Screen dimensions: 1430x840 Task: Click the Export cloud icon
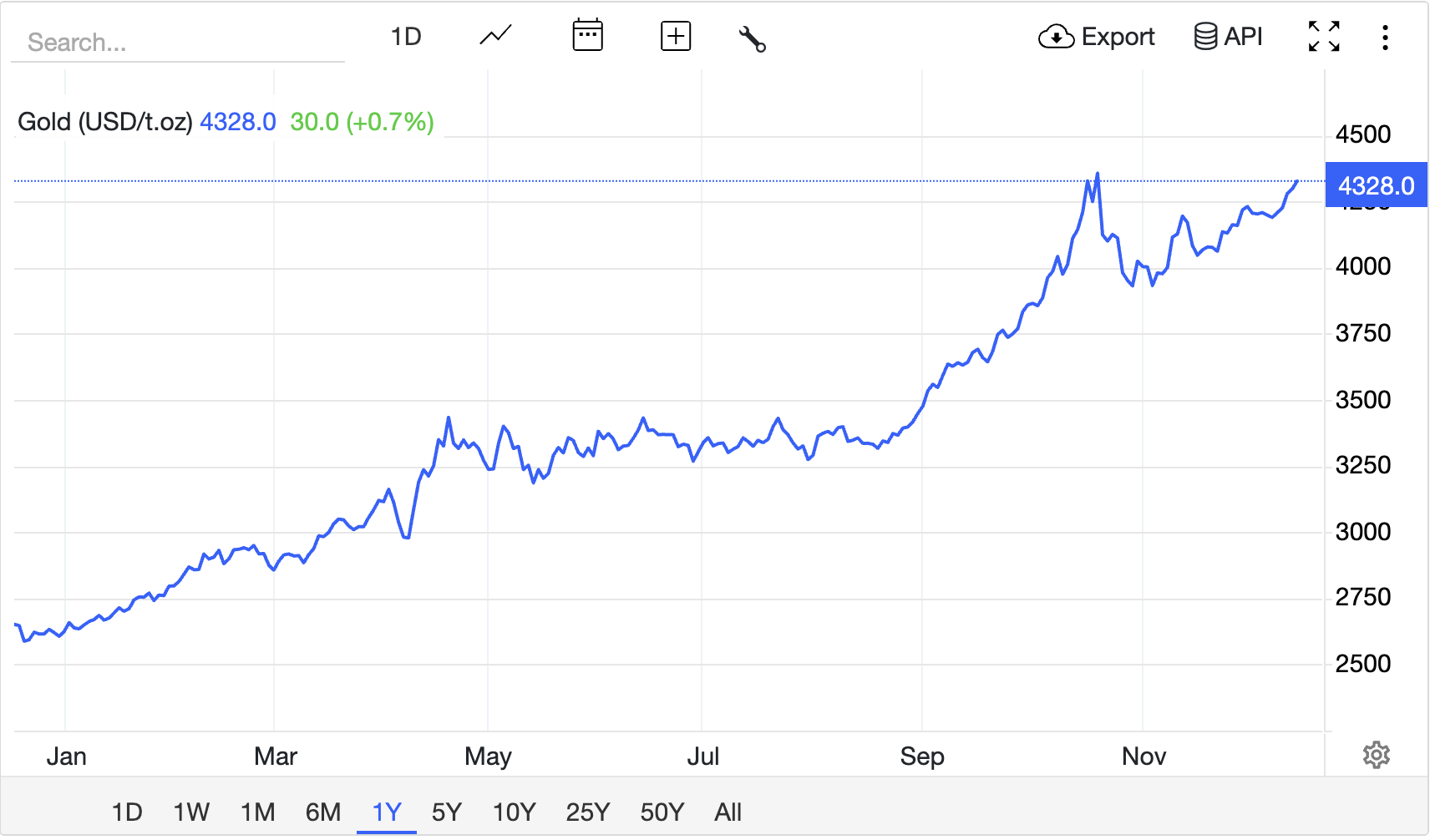click(1055, 37)
